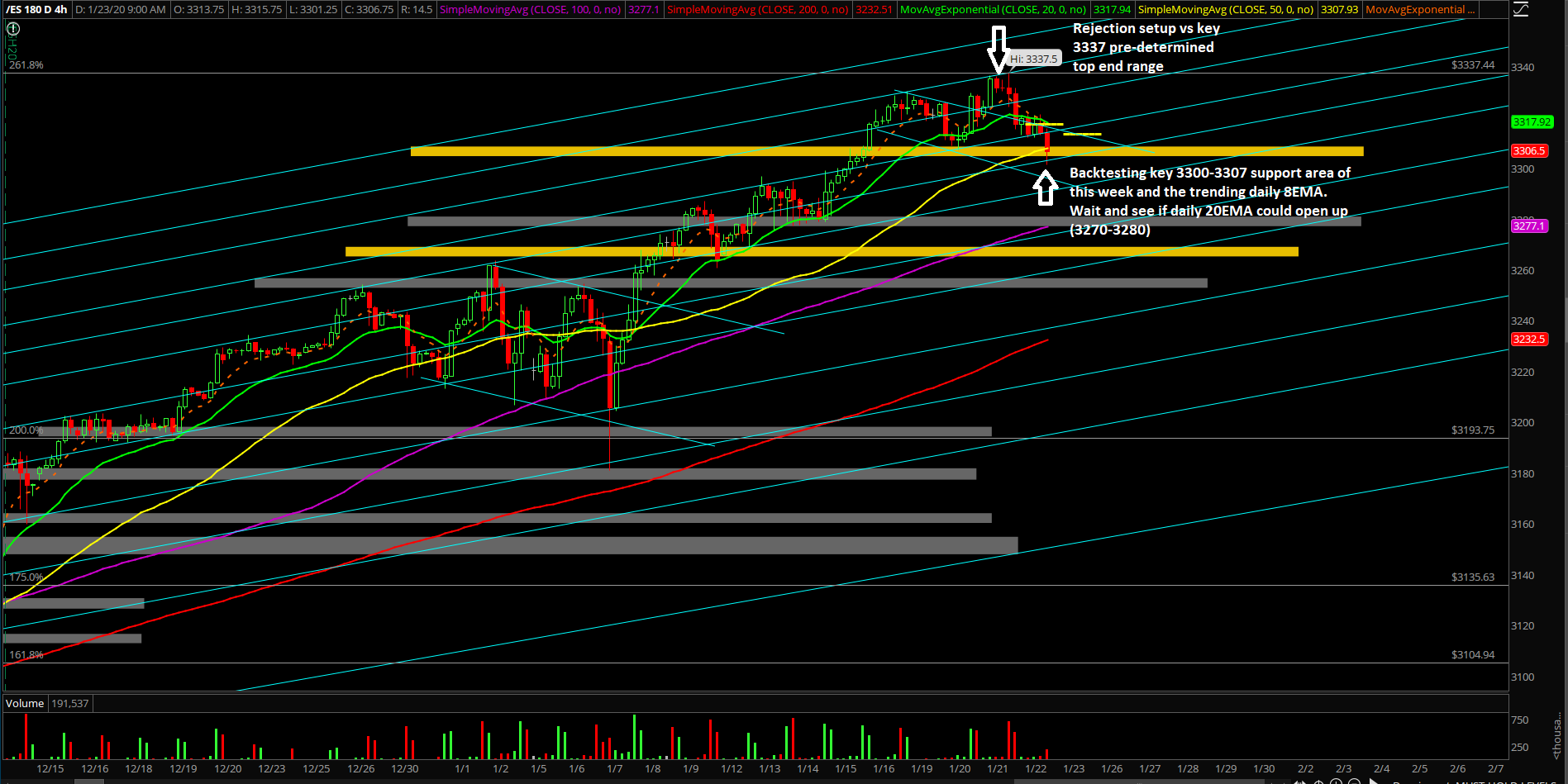Click the date readout 1/23/20 9:00 AM
This screenshot has width=1568, height=784.
pyautogui.click(x=121, y=10)
